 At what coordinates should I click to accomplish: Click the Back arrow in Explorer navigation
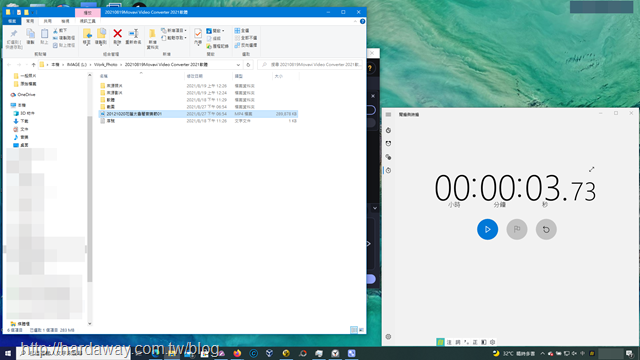[9, 64]
